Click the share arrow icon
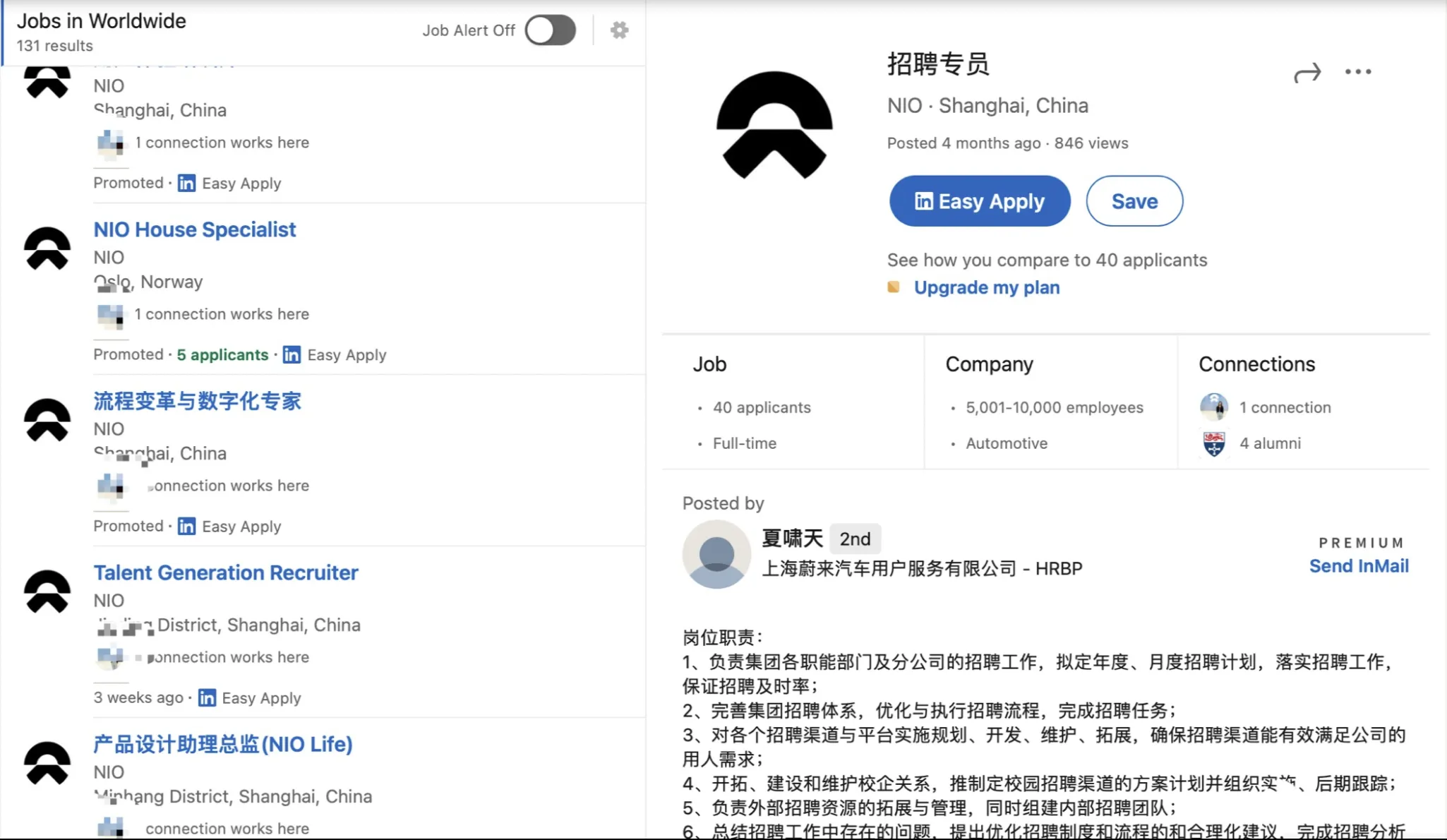Screen dimensions: 1447x840 [x=1307, y=73]
